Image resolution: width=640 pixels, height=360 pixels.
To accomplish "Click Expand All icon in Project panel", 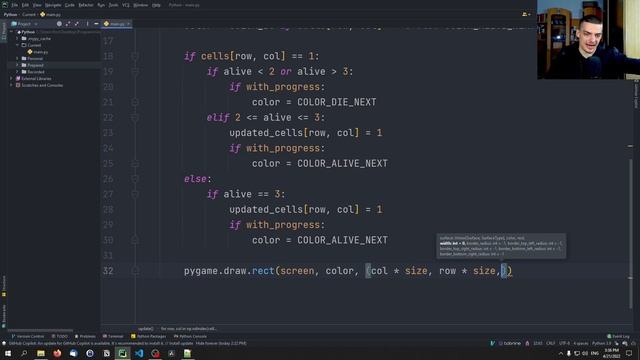I will point(68,24).
